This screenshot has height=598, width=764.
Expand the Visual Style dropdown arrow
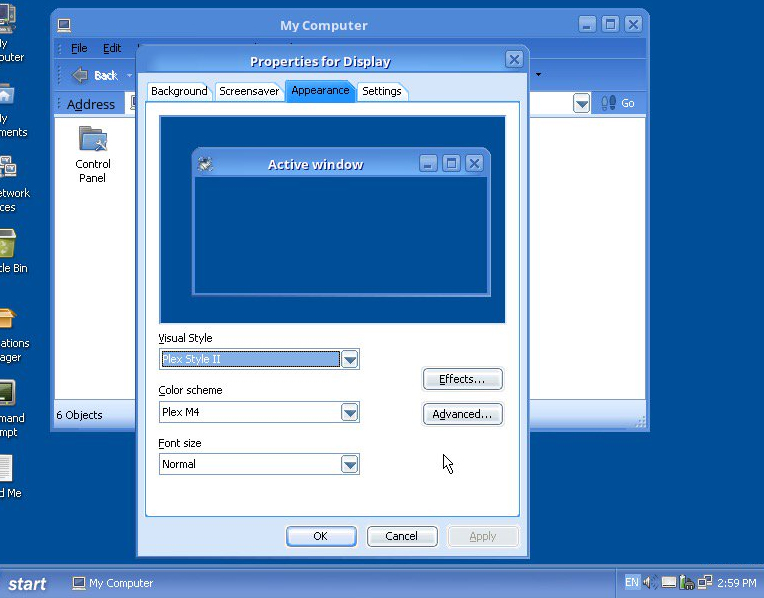tap(350, 360)
